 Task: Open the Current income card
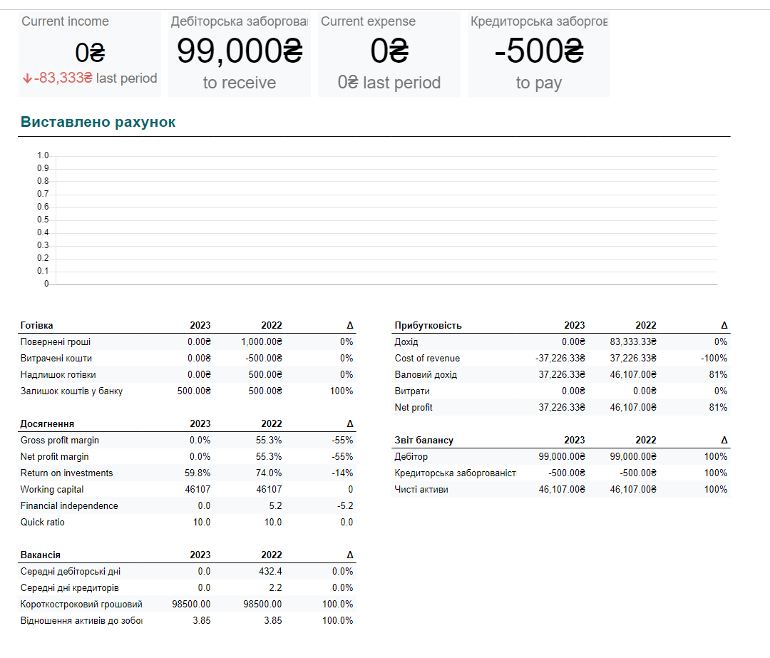tap(89, 54)
